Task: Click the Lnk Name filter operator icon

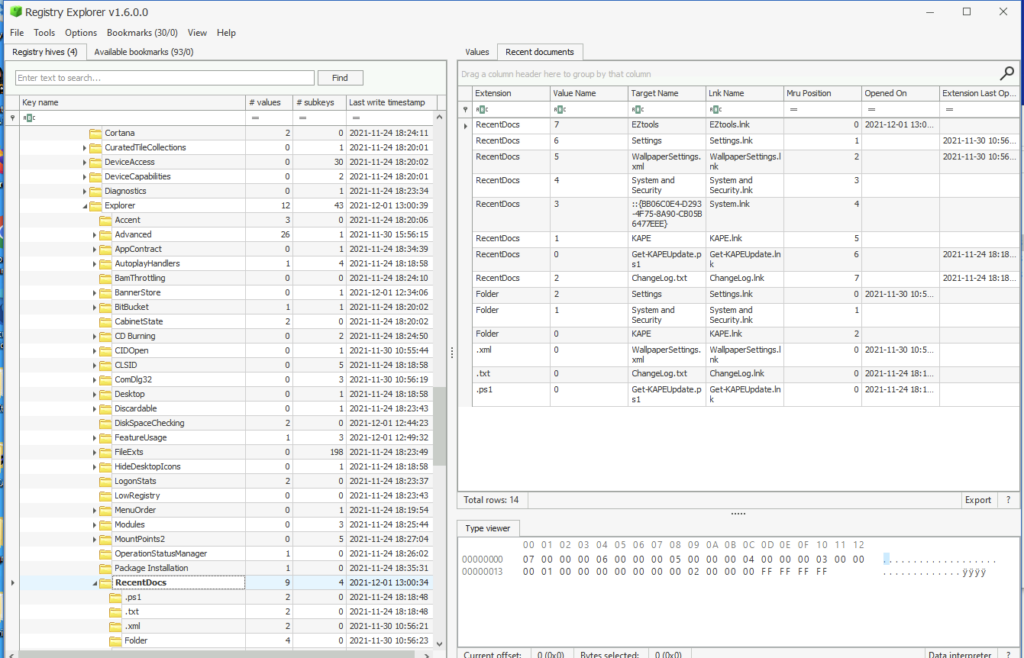Action: (x=716, y=110)
